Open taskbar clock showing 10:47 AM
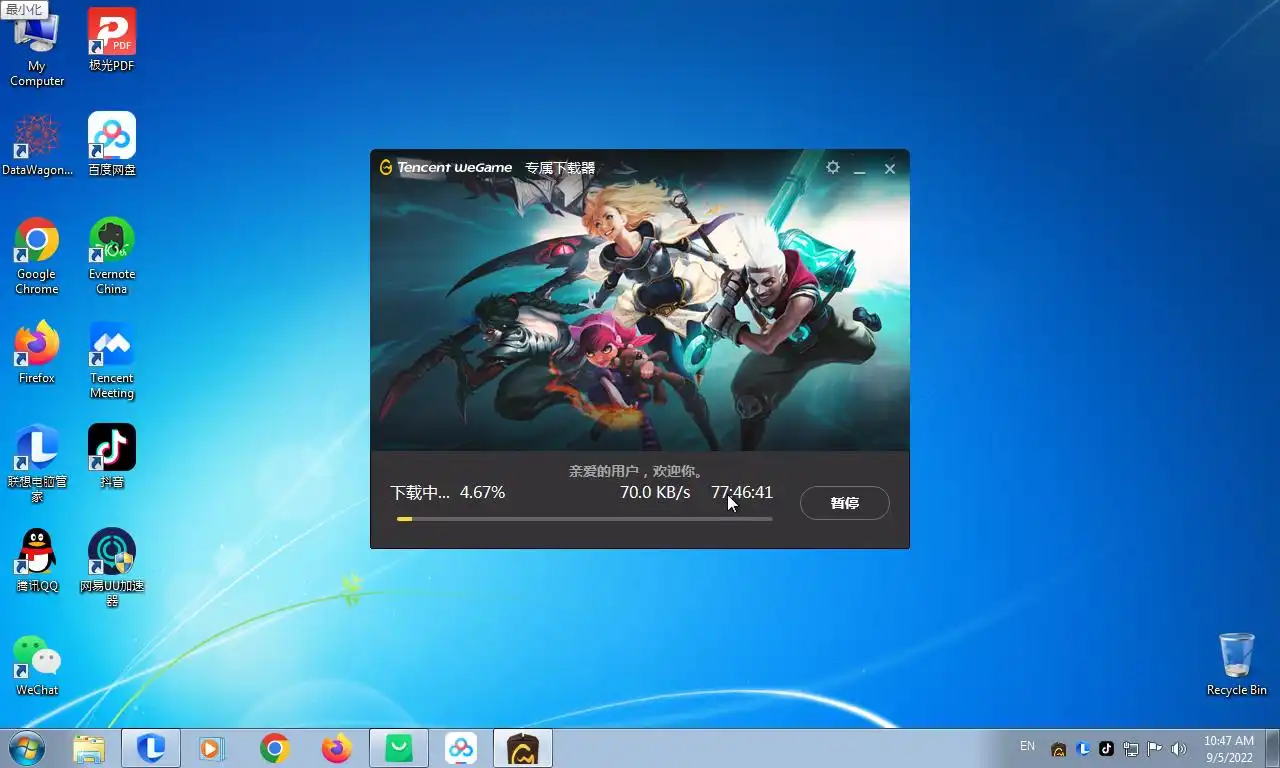 coord(1228,749)
